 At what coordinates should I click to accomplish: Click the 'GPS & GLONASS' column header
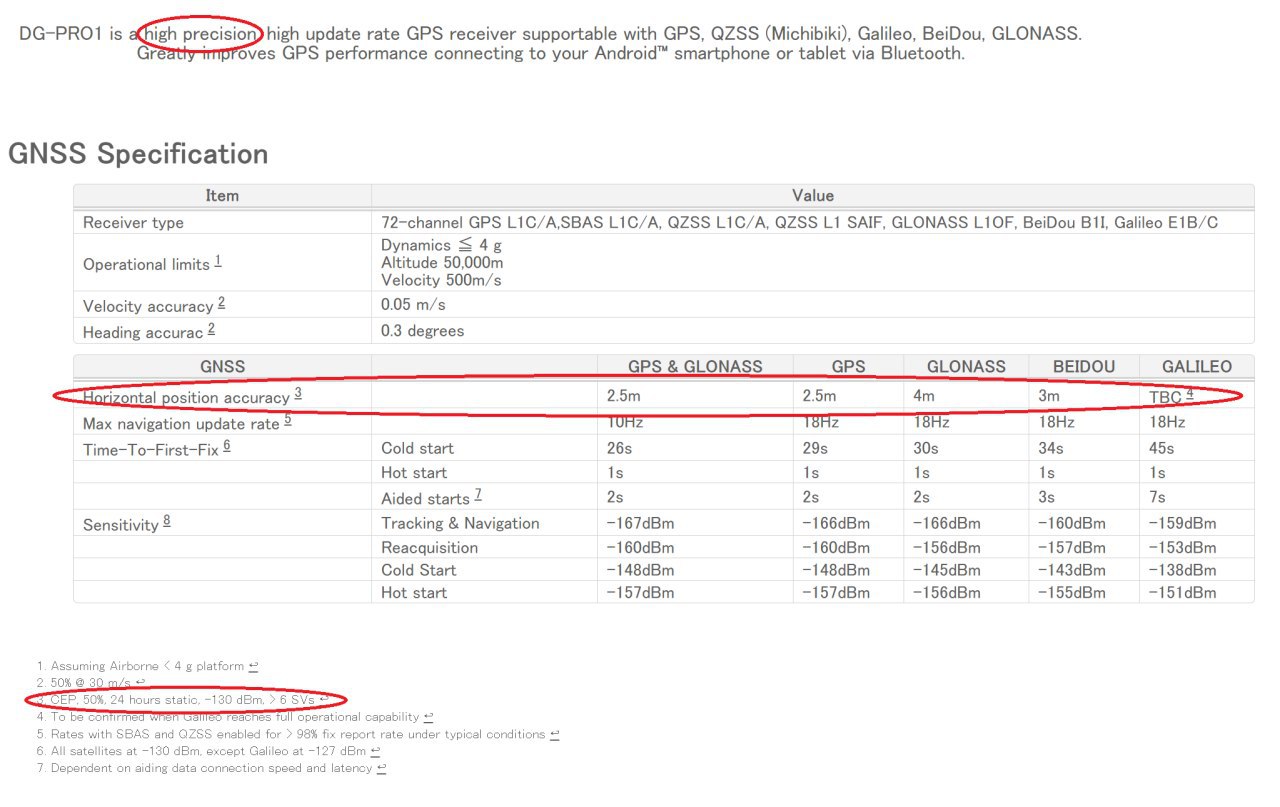[695, 367]
